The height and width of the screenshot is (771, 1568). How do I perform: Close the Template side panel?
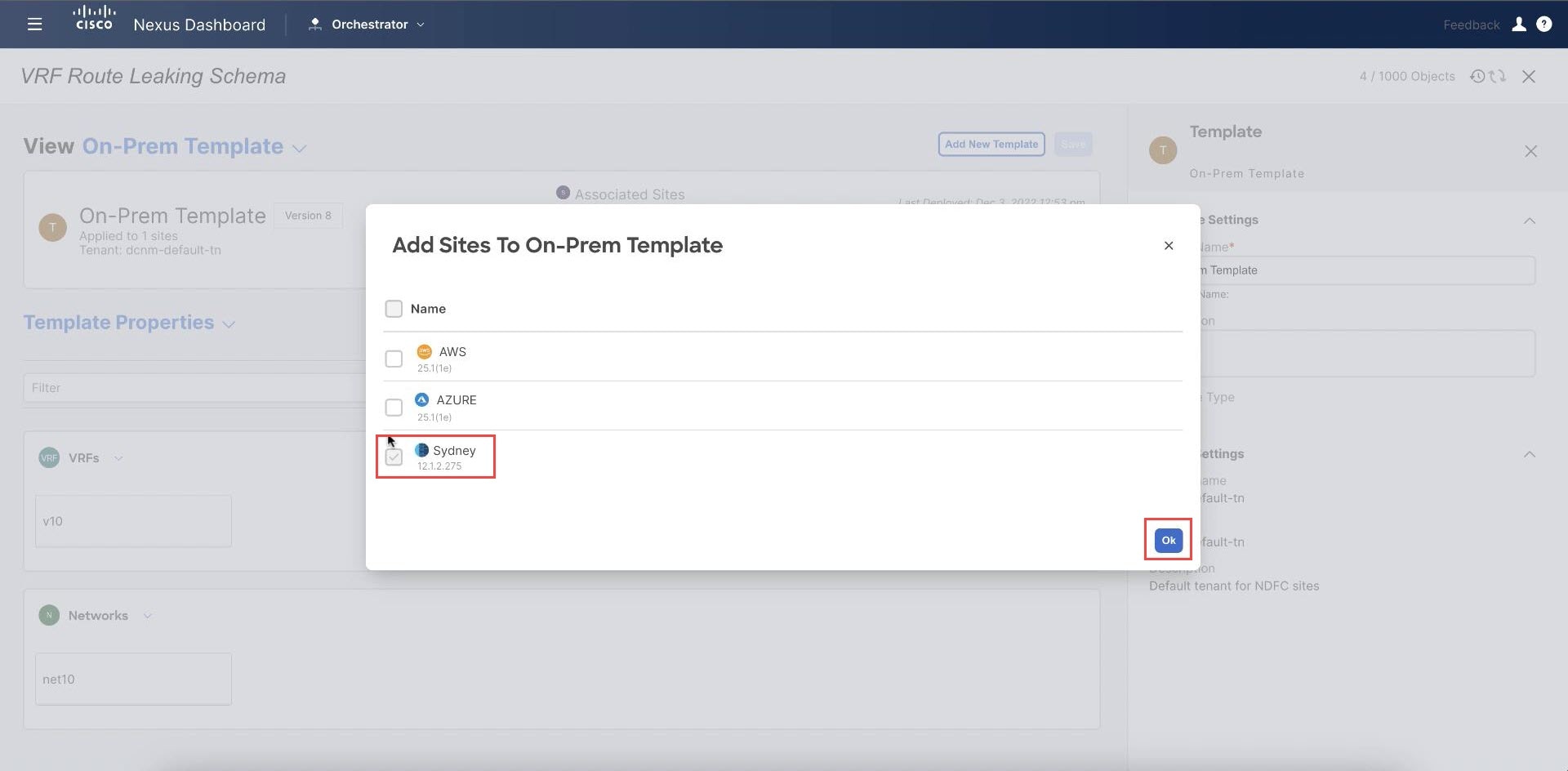click(1530, 151)
